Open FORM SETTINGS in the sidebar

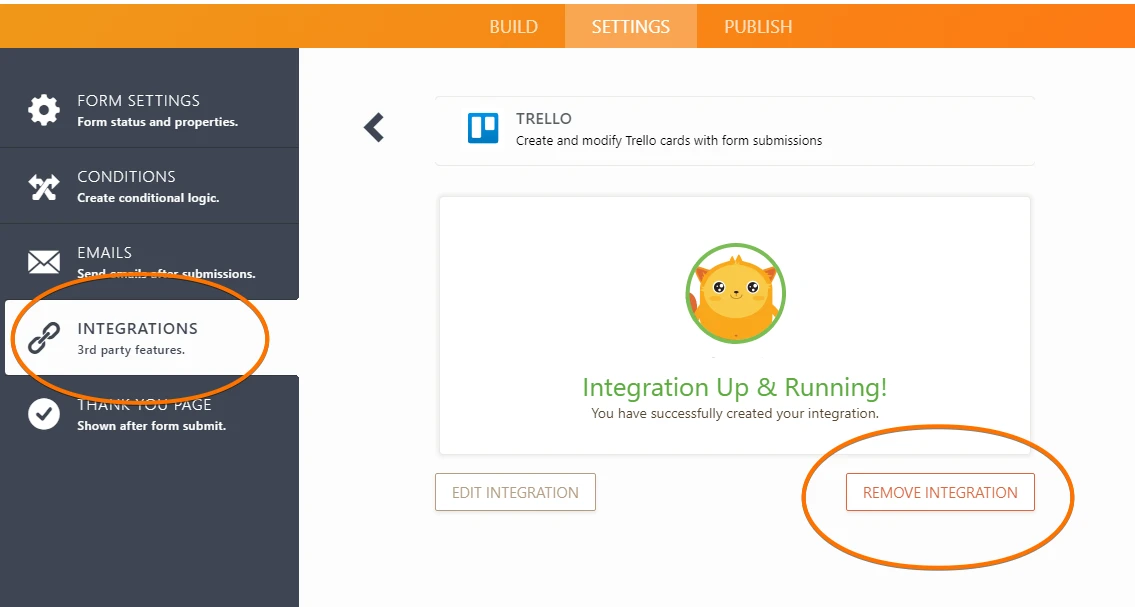149,111
